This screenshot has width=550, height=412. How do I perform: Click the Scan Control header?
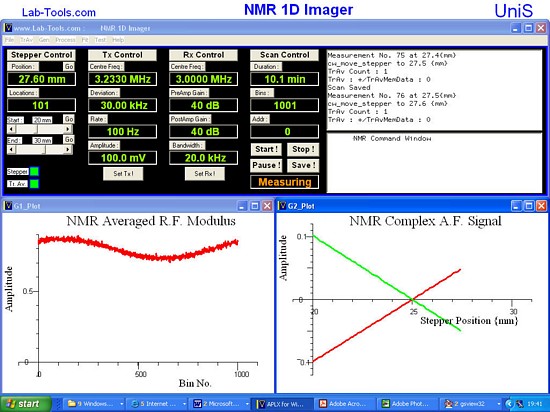point(284,55)
